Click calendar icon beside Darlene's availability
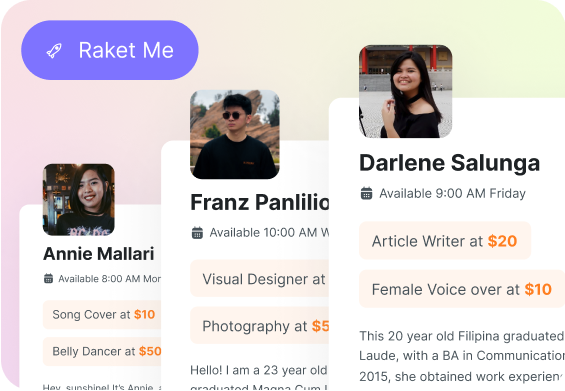 point(366,193)
